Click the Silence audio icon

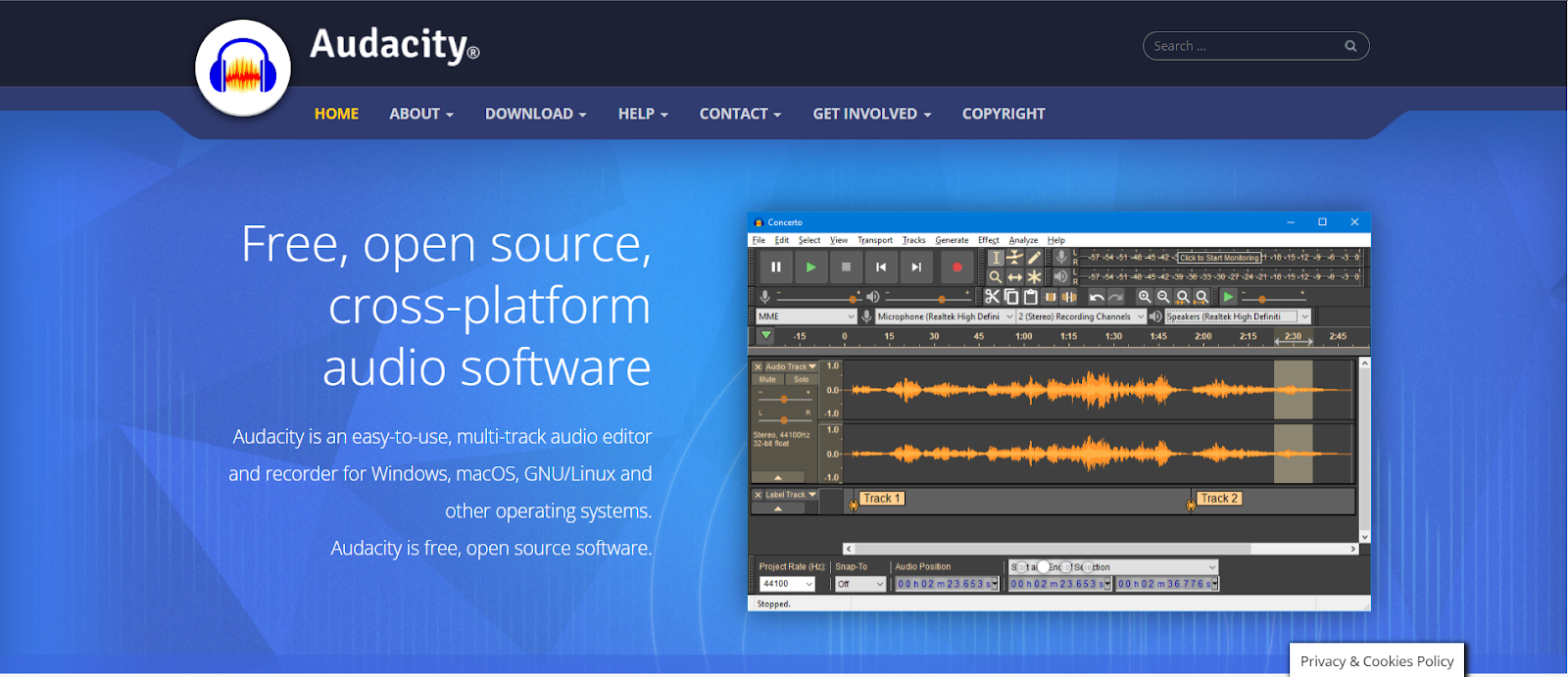coord(1069,297)
